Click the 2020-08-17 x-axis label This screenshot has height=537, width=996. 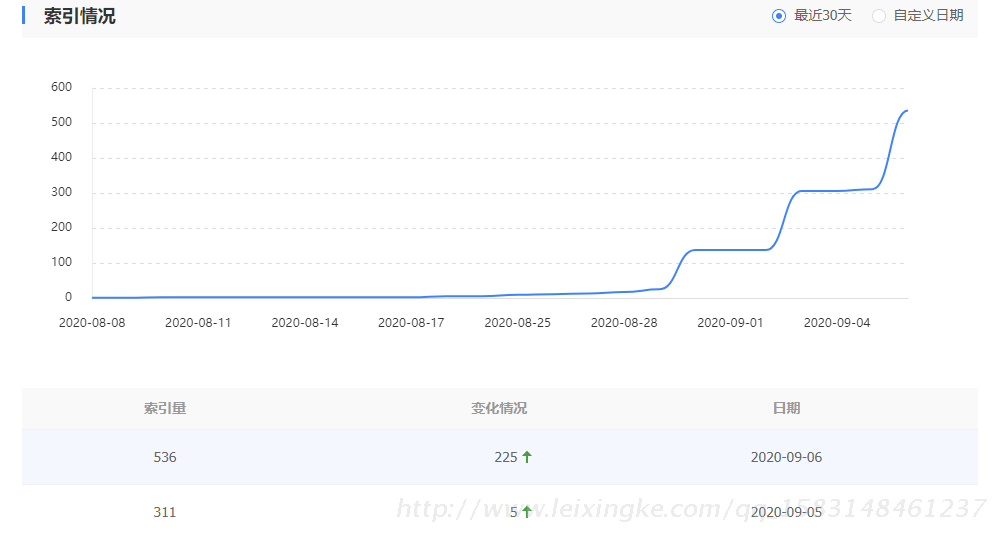click(x=411, y=323)
